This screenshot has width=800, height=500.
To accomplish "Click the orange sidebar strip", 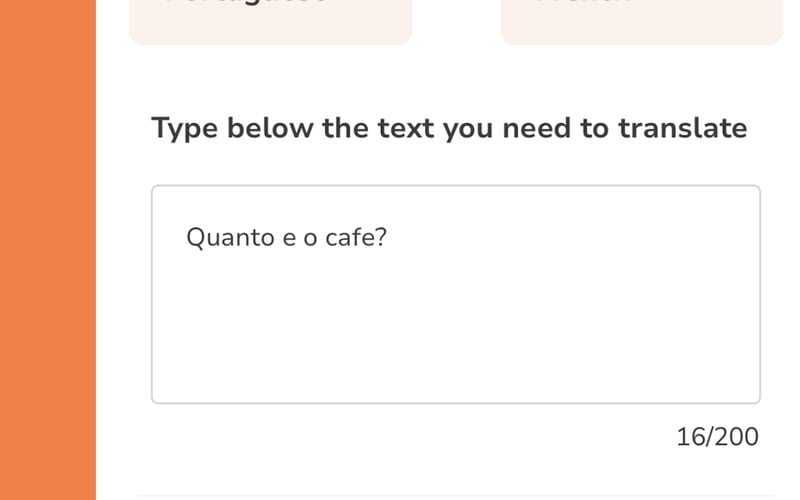I will pyautogui.click(x=48, y=250).
